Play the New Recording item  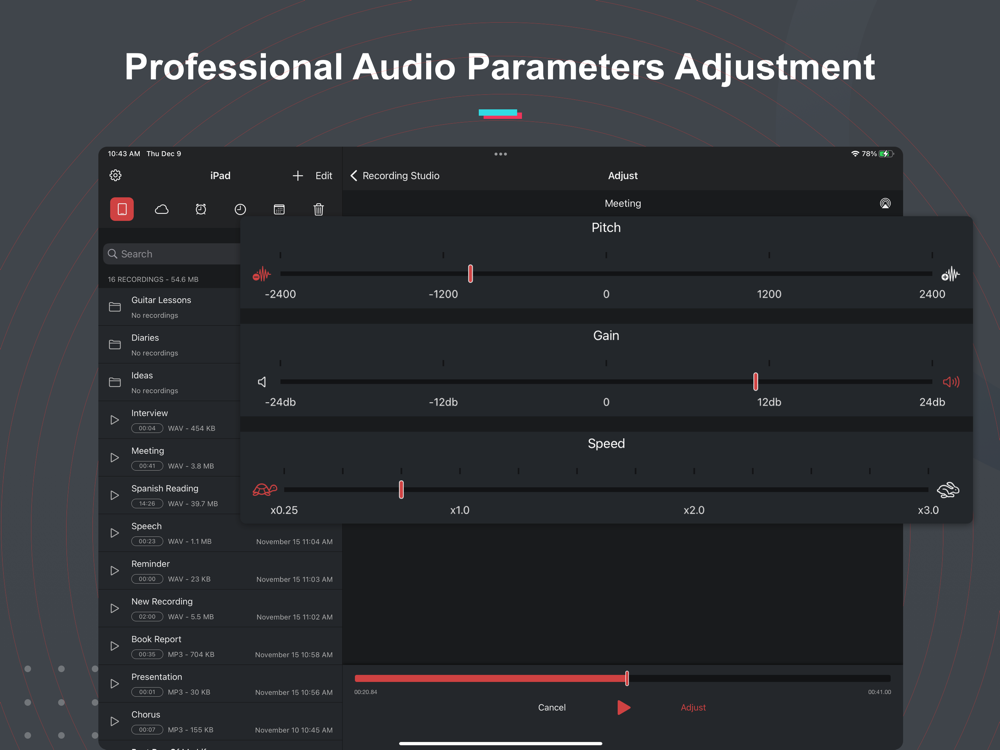(115, 608)
